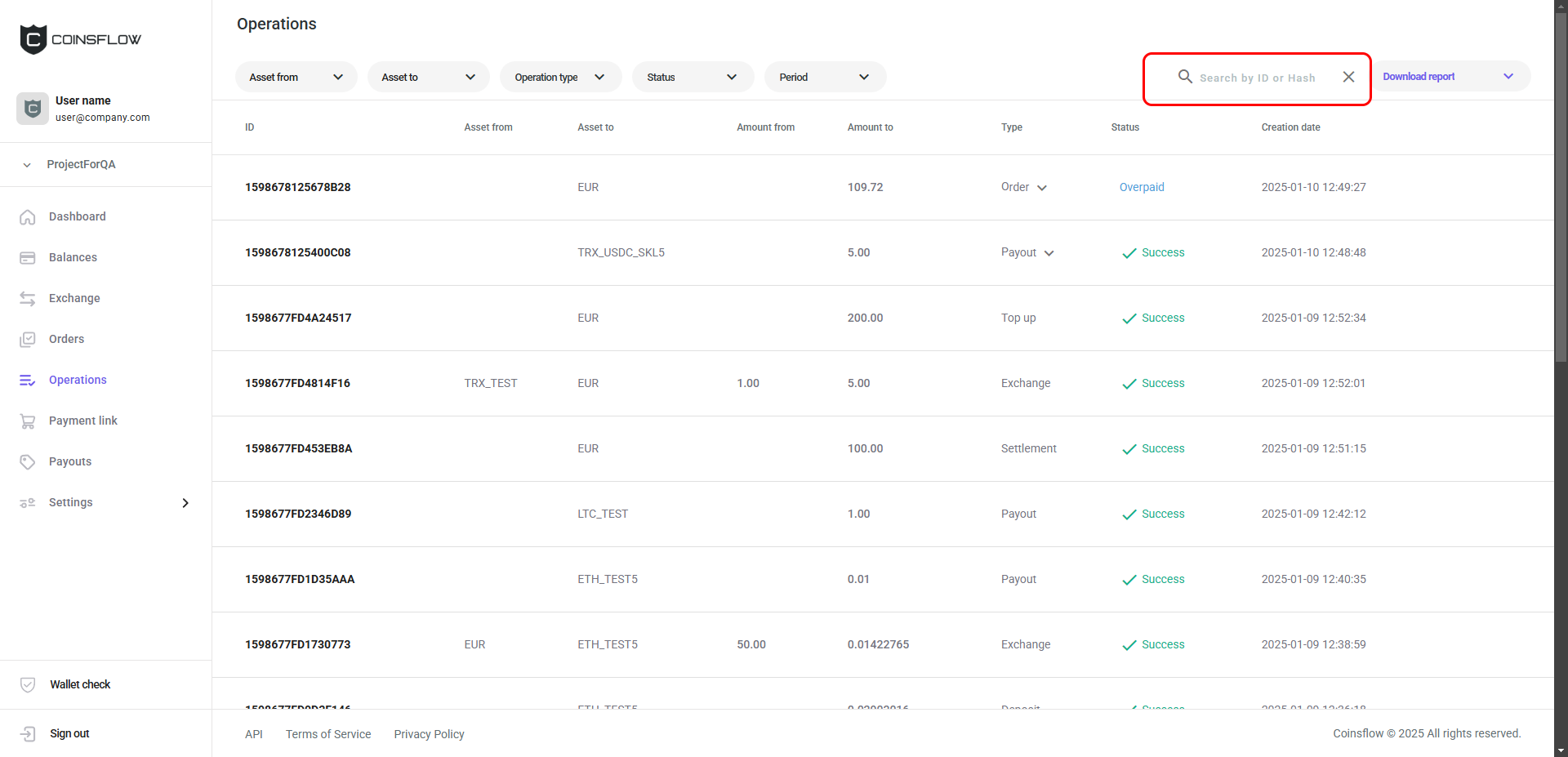Expand the Order row type chevron
This screenshot has width=1568, height=757.
point(1042,188)
